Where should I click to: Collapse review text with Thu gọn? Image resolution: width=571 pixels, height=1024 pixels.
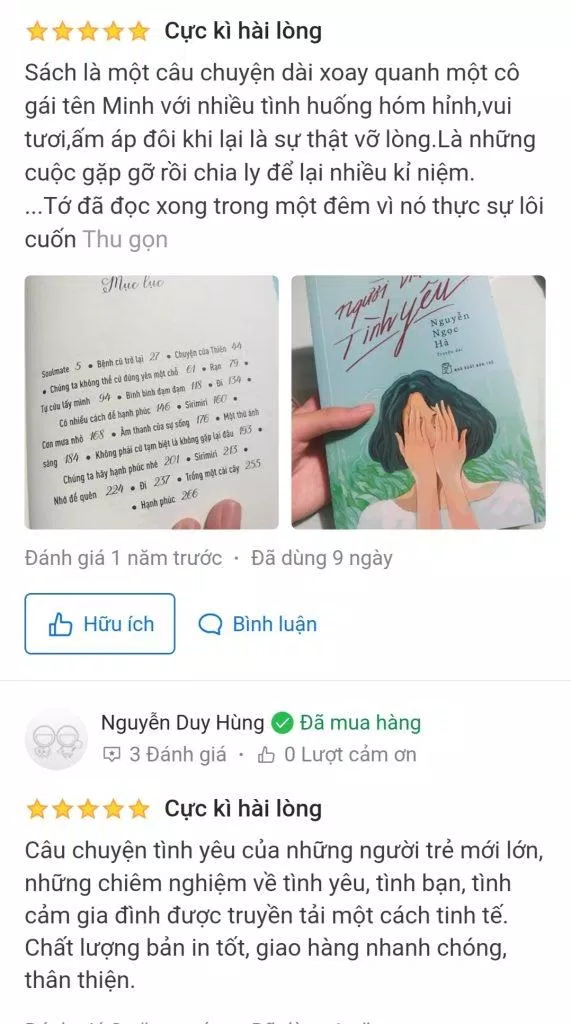coord(125,240)
